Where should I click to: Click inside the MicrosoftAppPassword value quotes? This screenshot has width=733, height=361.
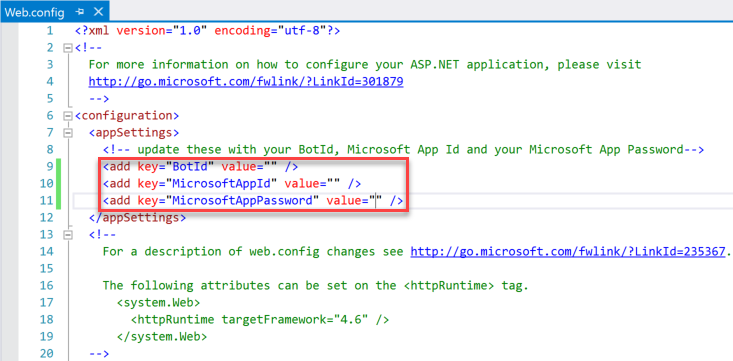coord(376,201)
